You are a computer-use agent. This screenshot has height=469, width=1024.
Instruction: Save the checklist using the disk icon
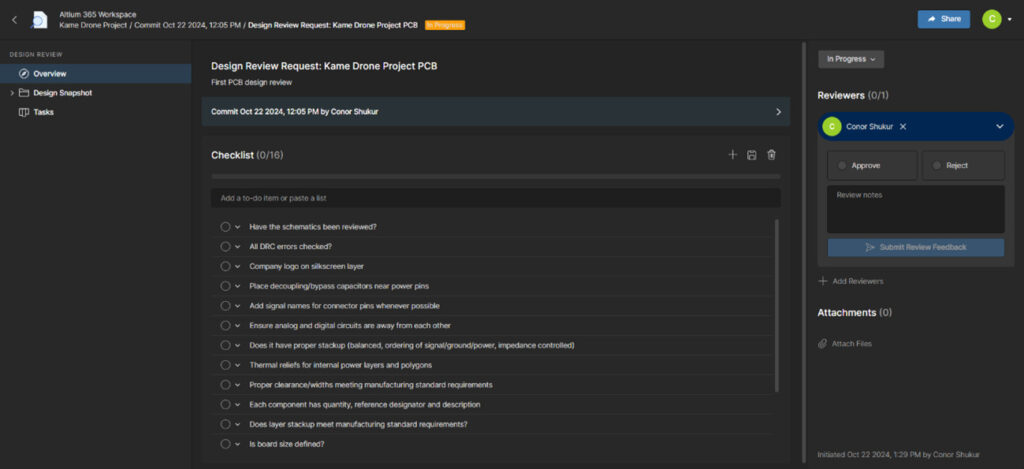(752, 155)
